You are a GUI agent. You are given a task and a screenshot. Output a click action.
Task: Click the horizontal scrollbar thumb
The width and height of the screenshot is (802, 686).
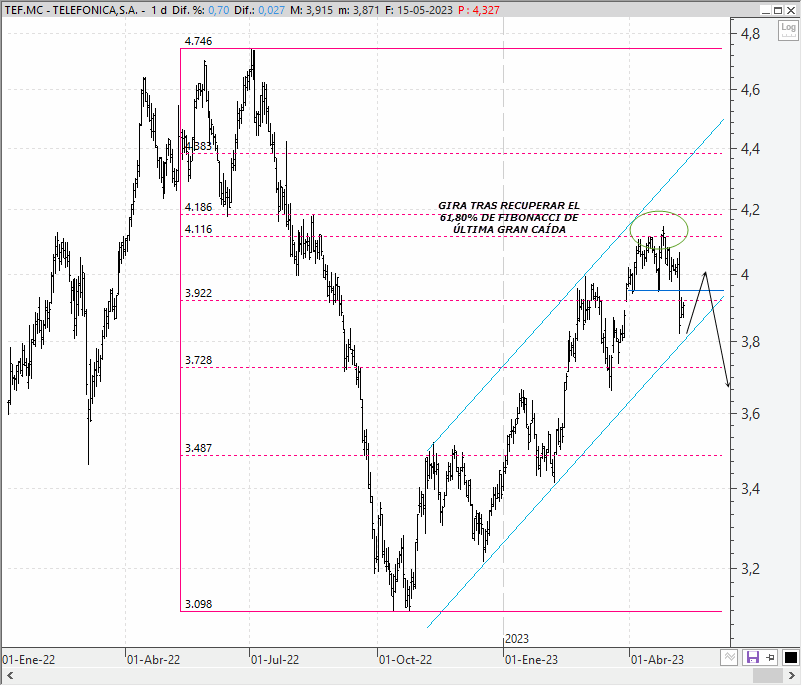pos(769,676)
